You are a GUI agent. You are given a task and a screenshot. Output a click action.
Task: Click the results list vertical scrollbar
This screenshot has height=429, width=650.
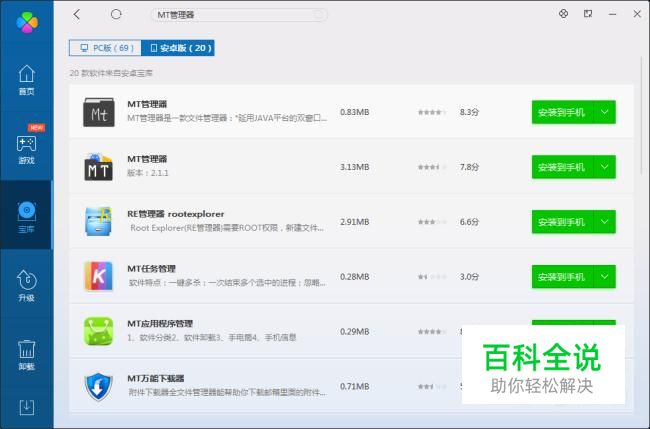point(643,116)
